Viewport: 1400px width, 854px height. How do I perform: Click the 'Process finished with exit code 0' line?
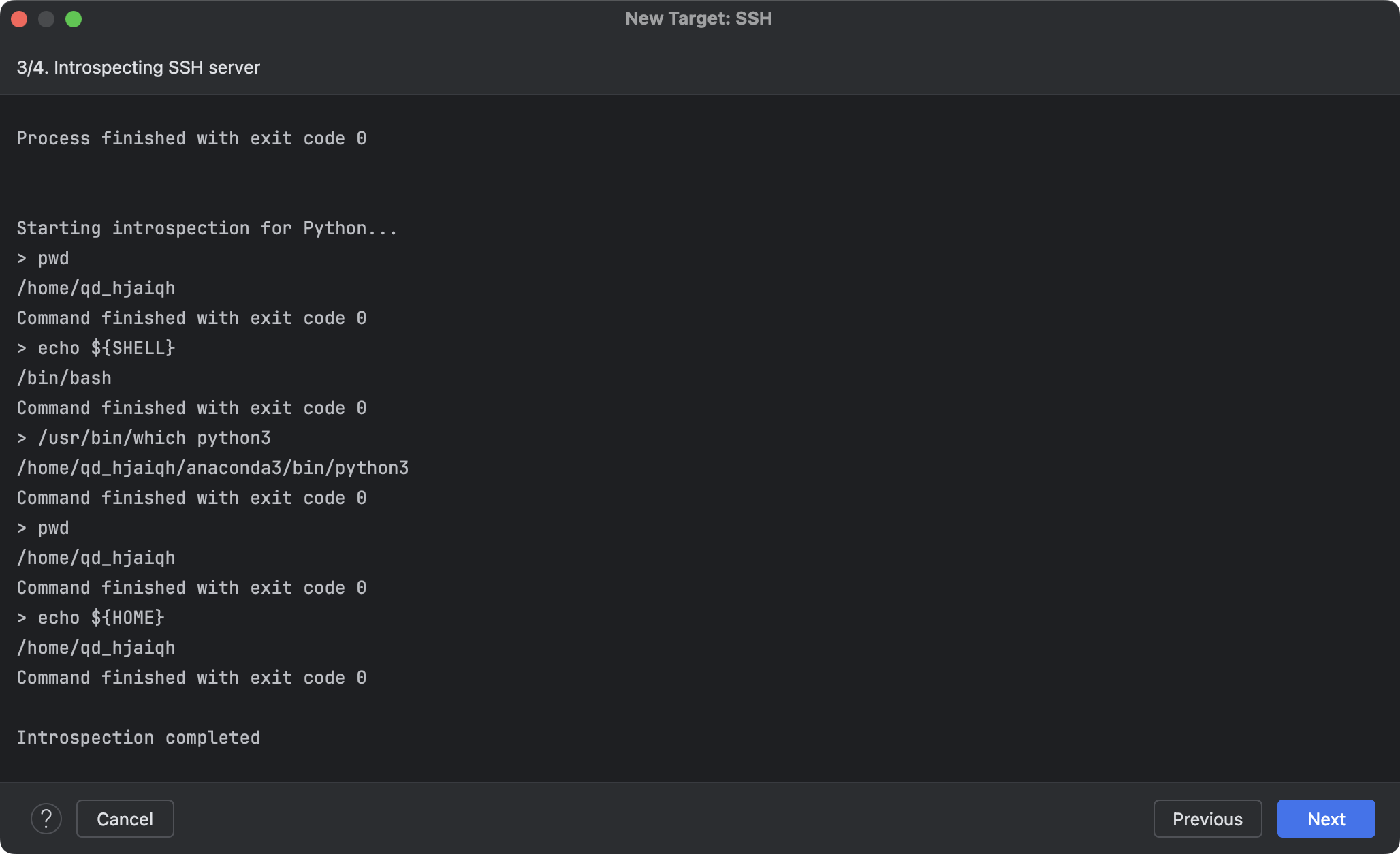[x=191, y=138]
